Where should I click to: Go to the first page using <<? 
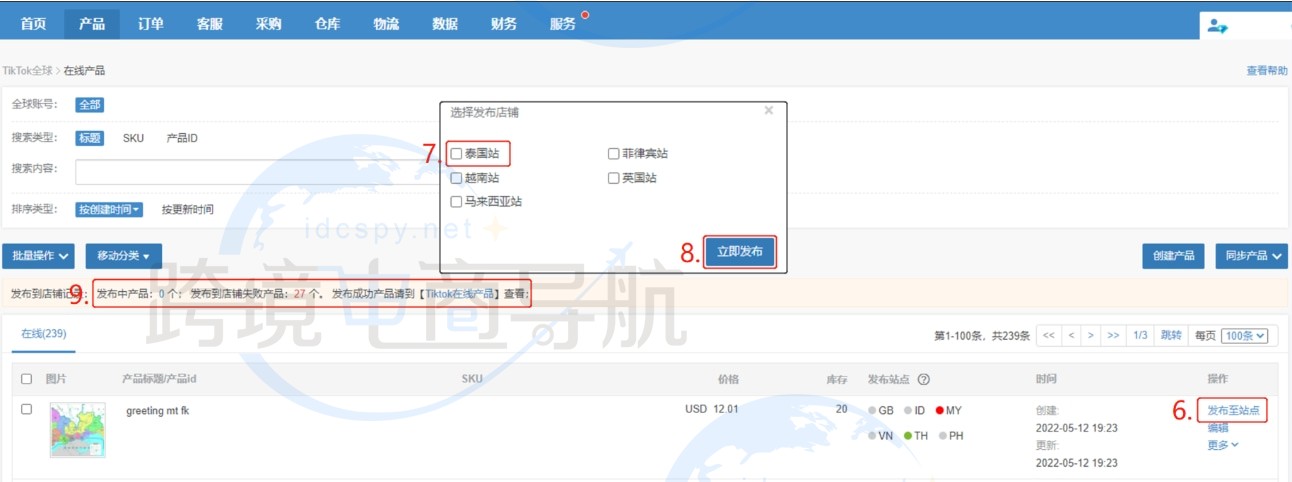(x=1049, y=336)
